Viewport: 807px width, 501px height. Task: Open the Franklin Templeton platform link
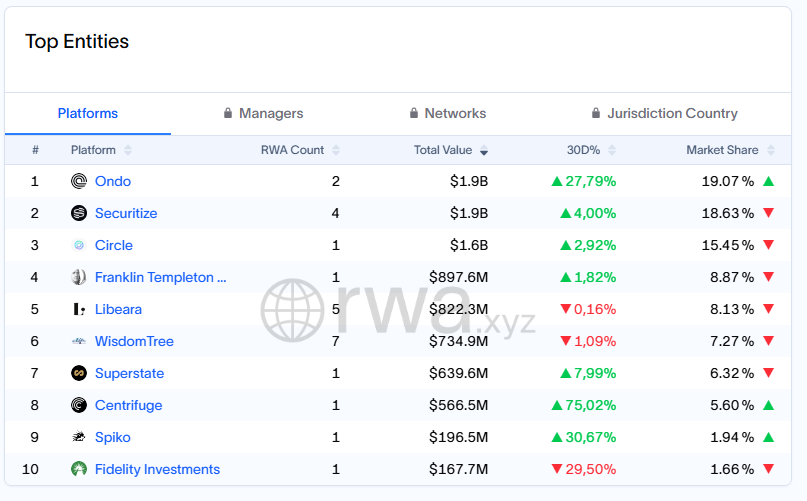[161, 277]
